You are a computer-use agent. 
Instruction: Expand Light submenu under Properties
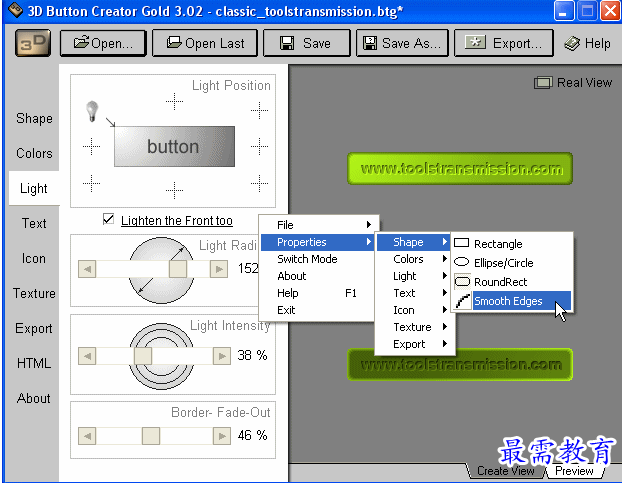click(x=413, y=276)
